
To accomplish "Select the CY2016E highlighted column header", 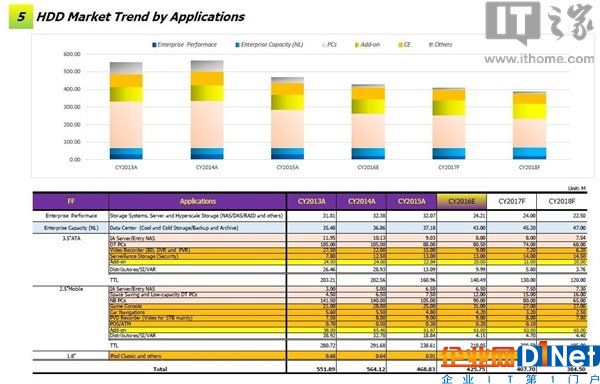I will 461,202.
